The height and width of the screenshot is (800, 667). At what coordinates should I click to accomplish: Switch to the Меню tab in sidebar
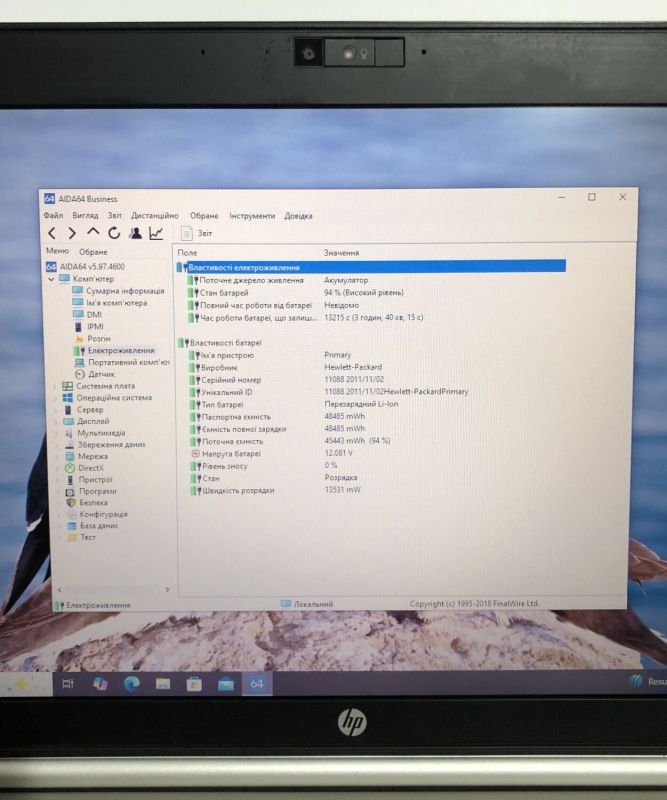point(57,251)
